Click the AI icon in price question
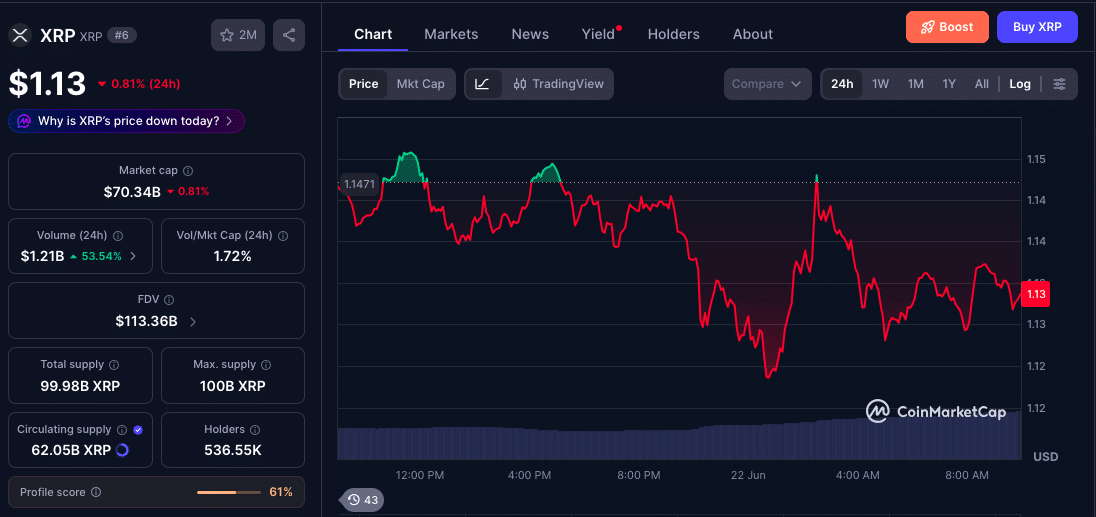This screenshot has height=517, width=1096. tap(24, 121)
